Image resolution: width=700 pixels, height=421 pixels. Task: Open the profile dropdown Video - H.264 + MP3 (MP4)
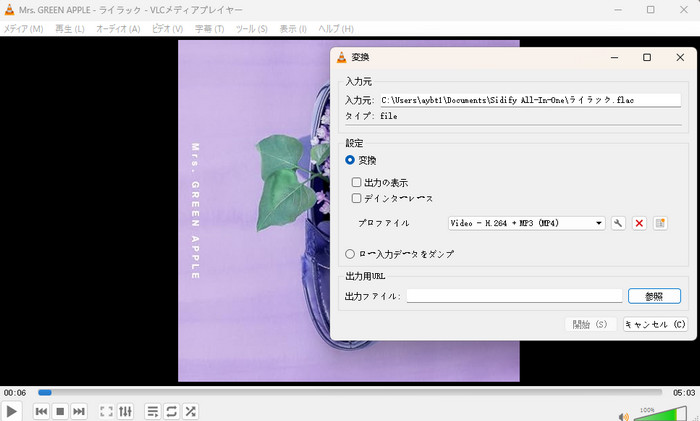[526, 223]
